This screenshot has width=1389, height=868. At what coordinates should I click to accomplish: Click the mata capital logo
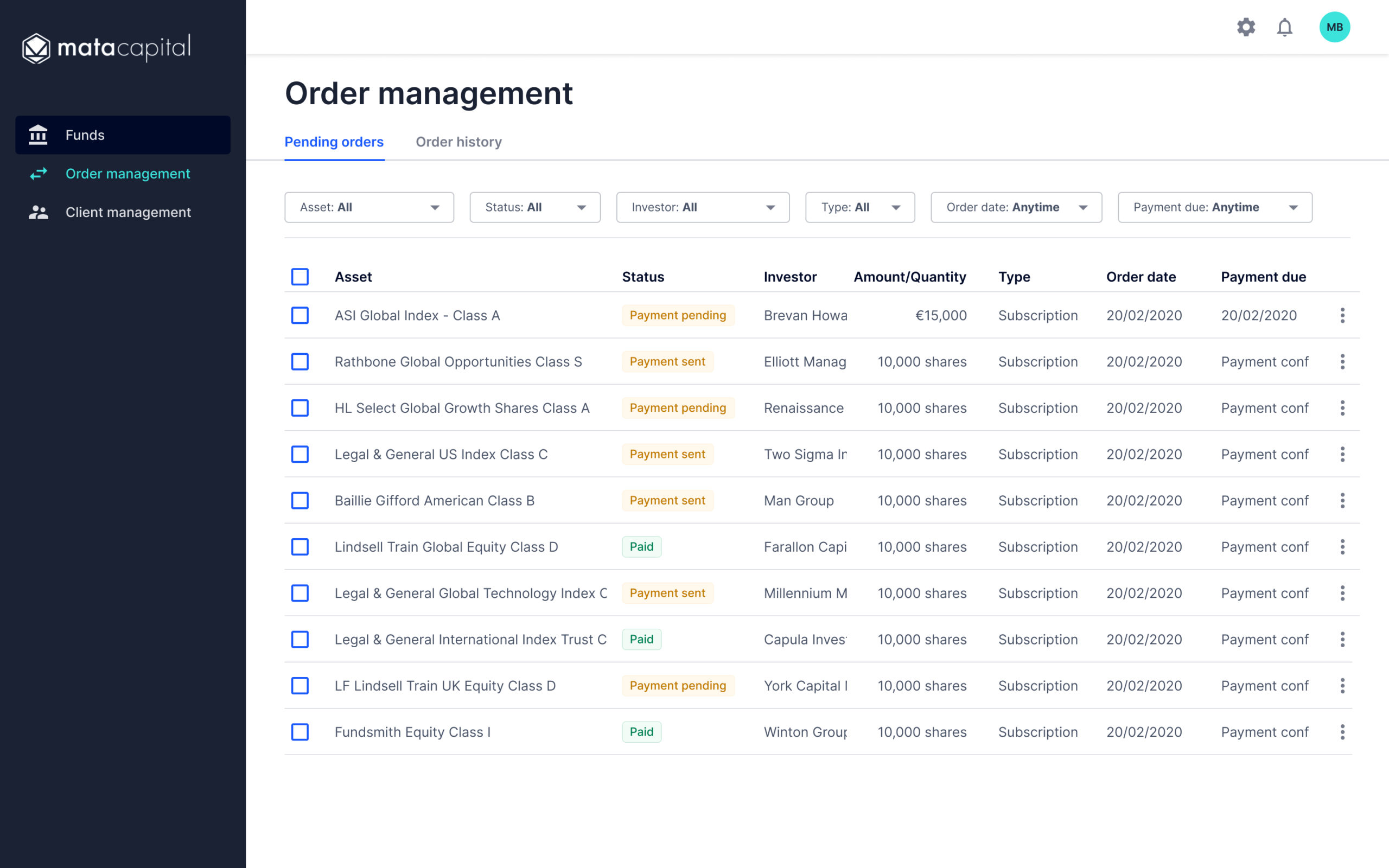point(106,48)
